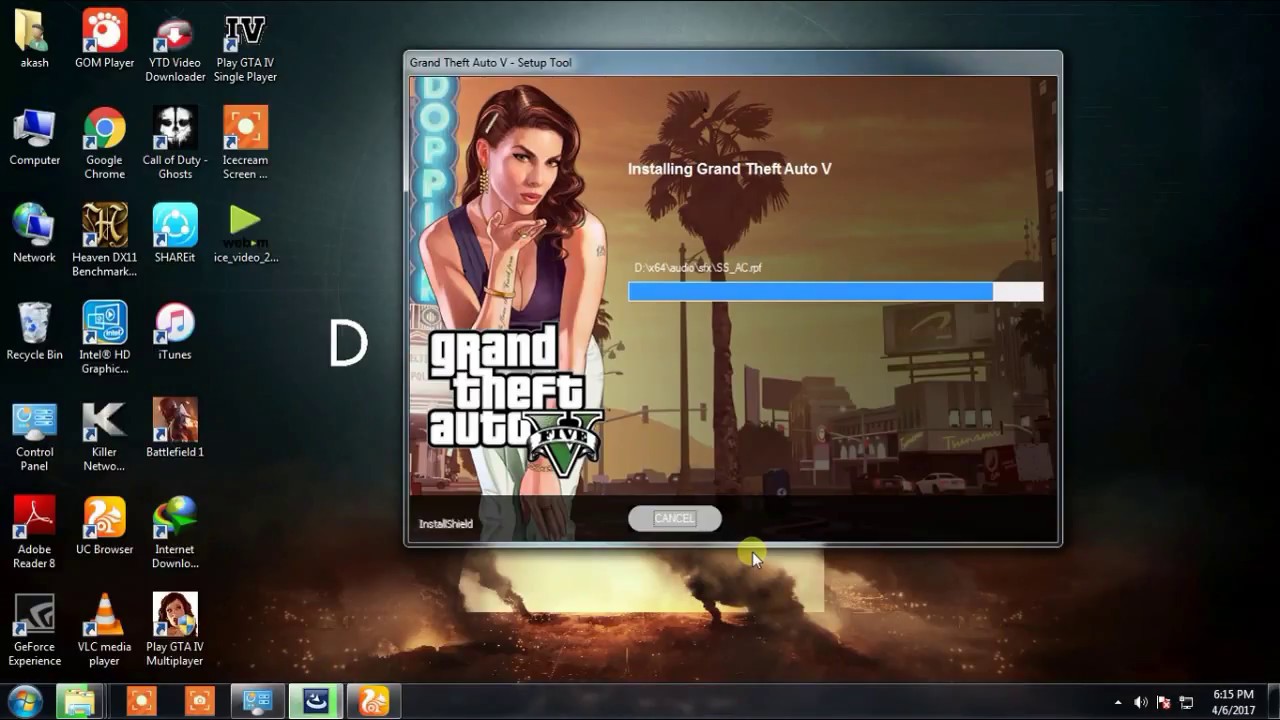Launch Battlefield 1 shortcut
This screenshot has height=720, width=1280.
click(x=175, y=429)
